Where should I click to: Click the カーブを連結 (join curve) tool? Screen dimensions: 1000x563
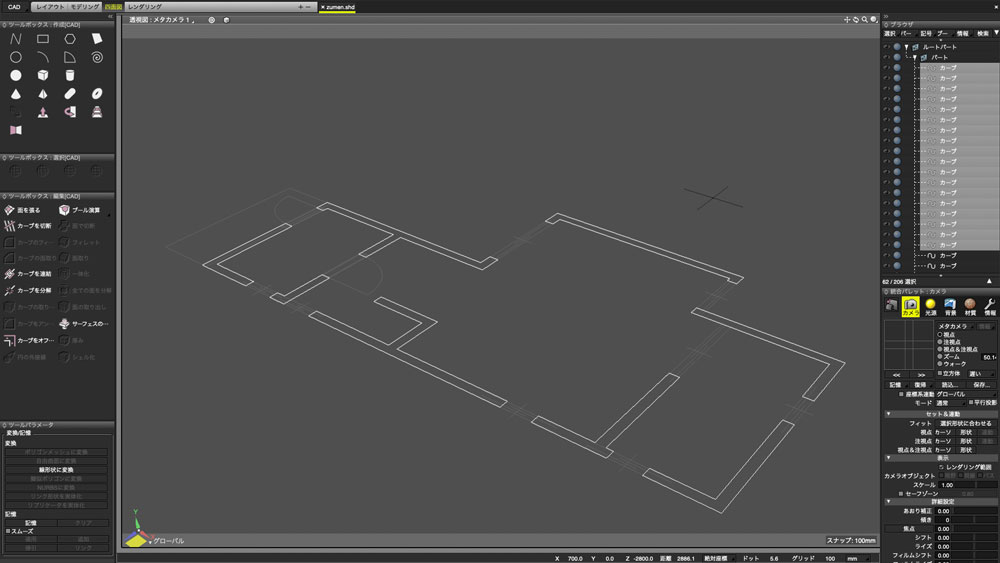(29, 274)
